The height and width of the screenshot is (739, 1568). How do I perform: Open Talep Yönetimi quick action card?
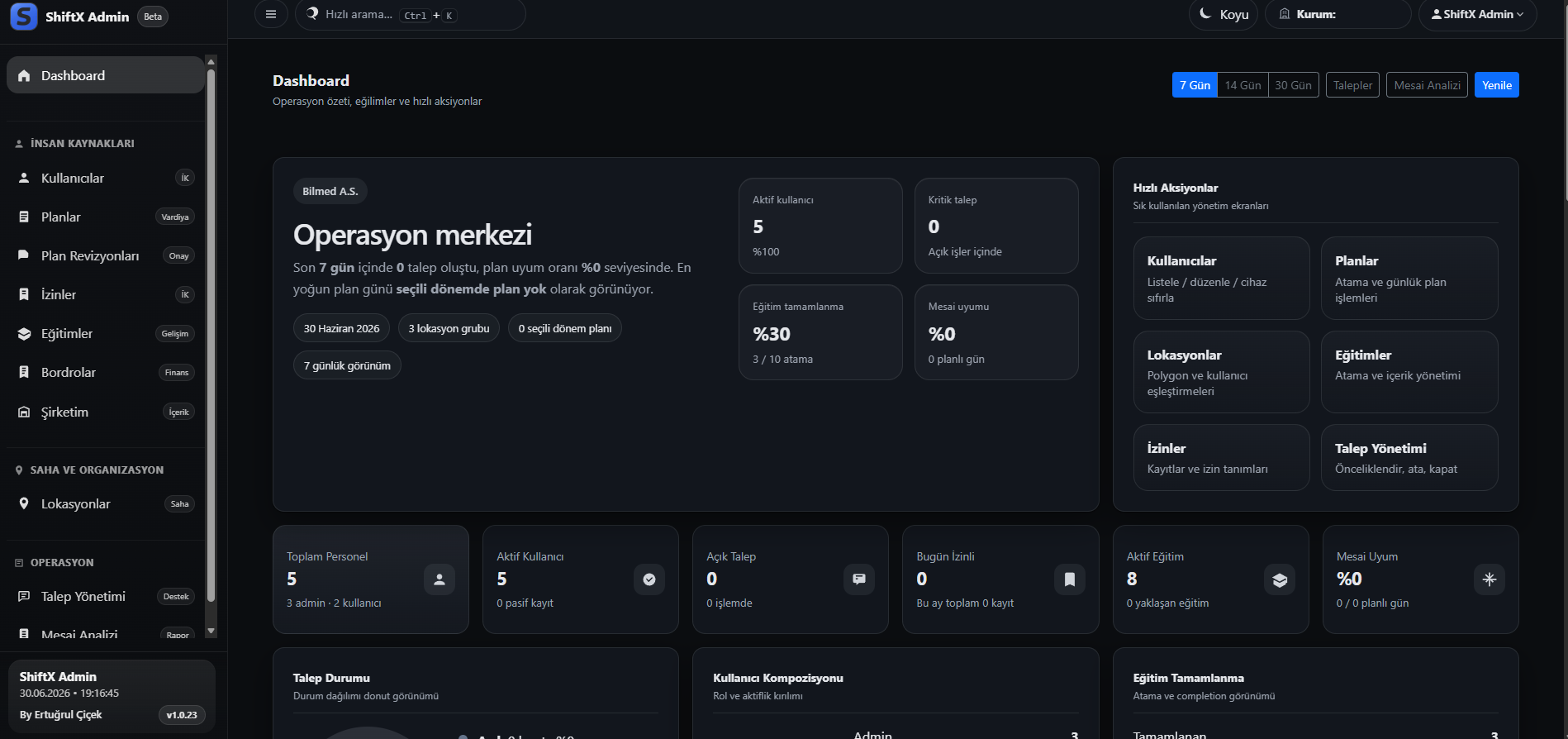[x=1409, y=457]
